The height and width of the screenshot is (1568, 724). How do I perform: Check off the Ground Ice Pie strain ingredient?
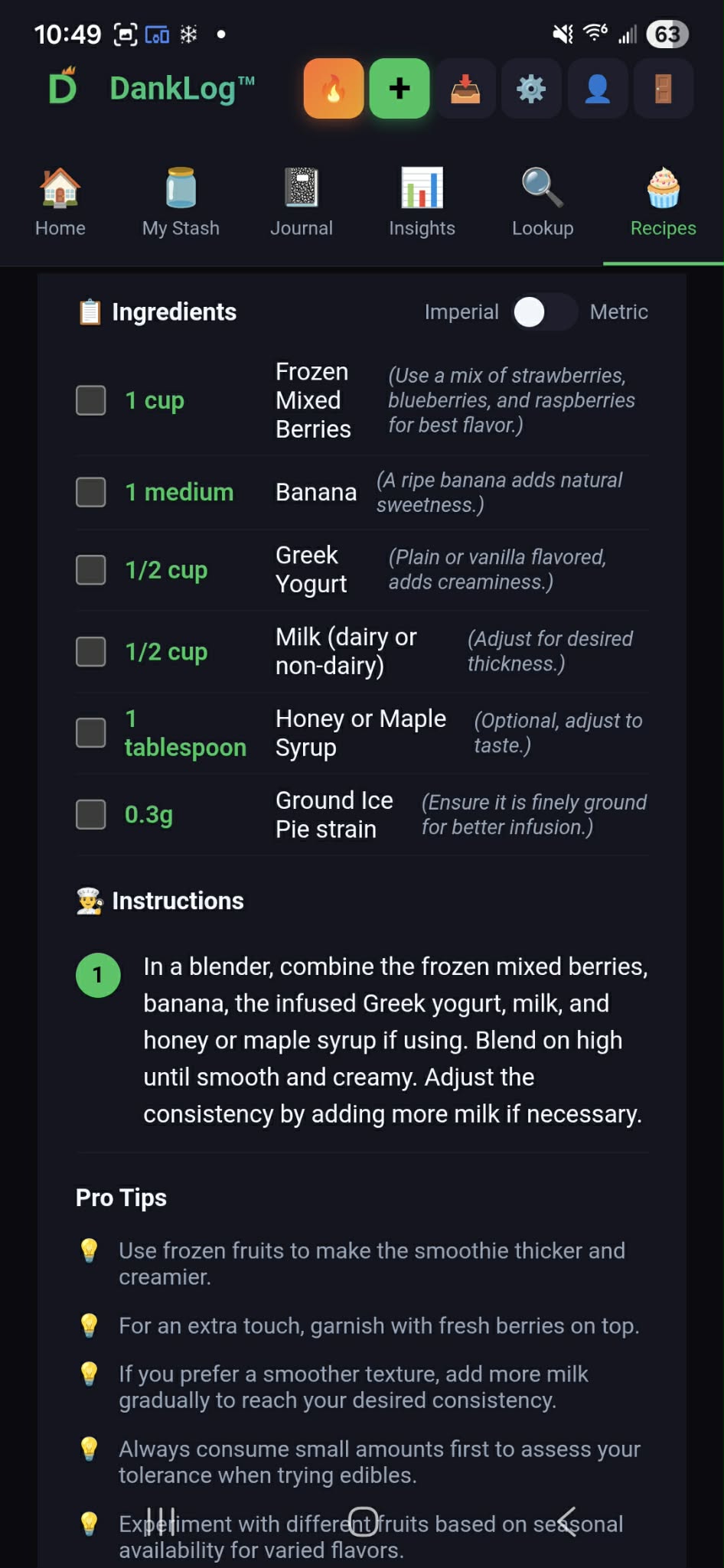click(x=90, y=814)
